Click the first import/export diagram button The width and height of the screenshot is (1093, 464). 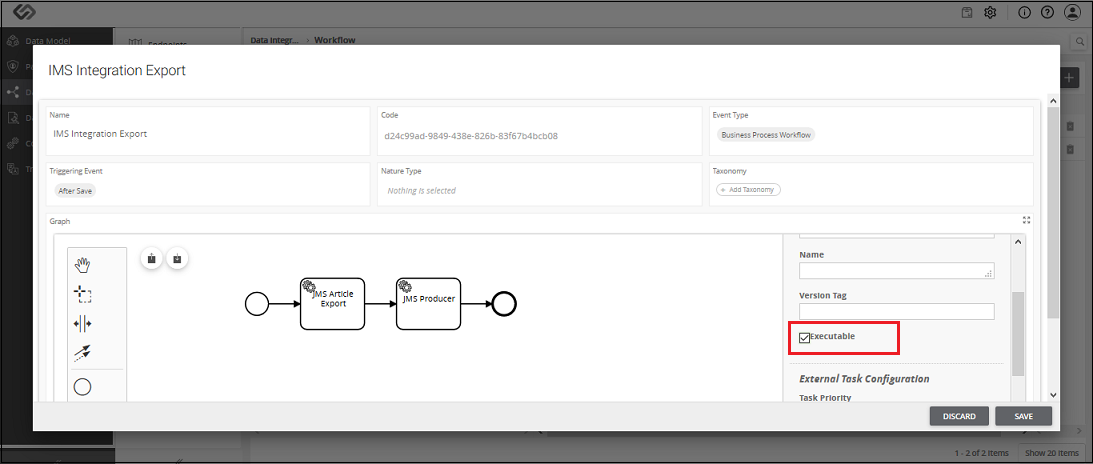(152, 258)
